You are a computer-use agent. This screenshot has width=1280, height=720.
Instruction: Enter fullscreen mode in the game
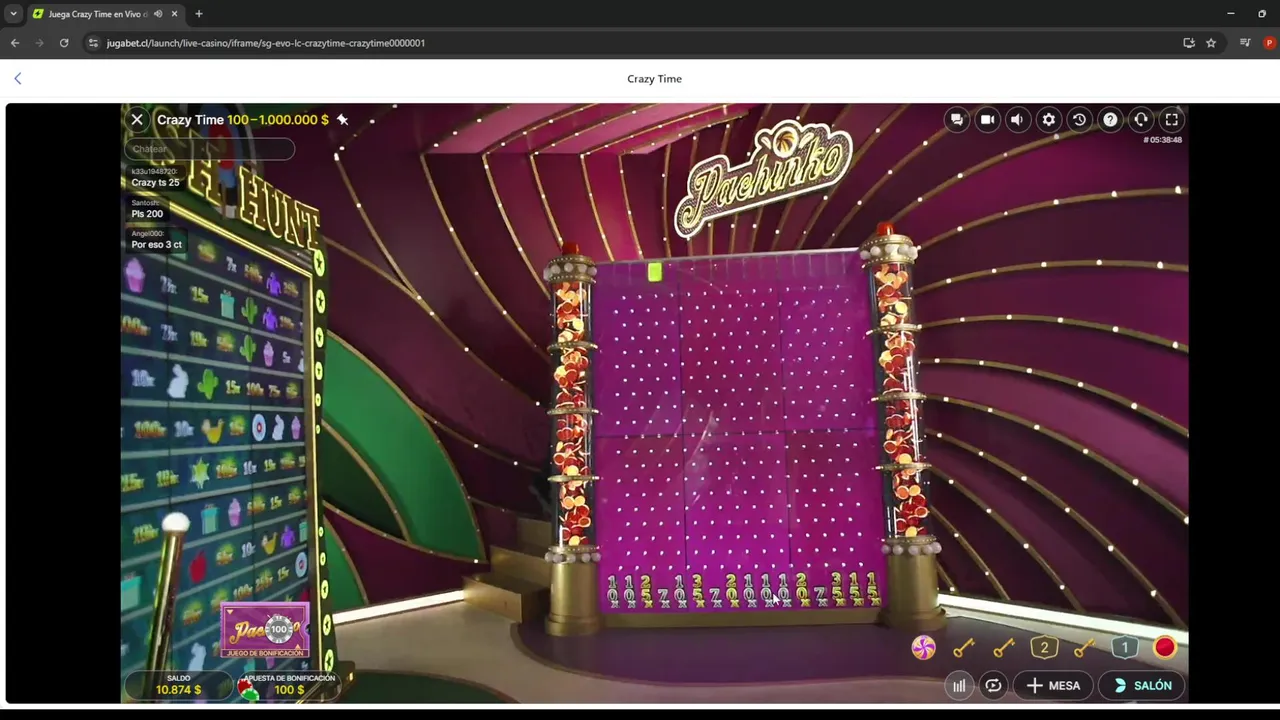point(1172,119)
